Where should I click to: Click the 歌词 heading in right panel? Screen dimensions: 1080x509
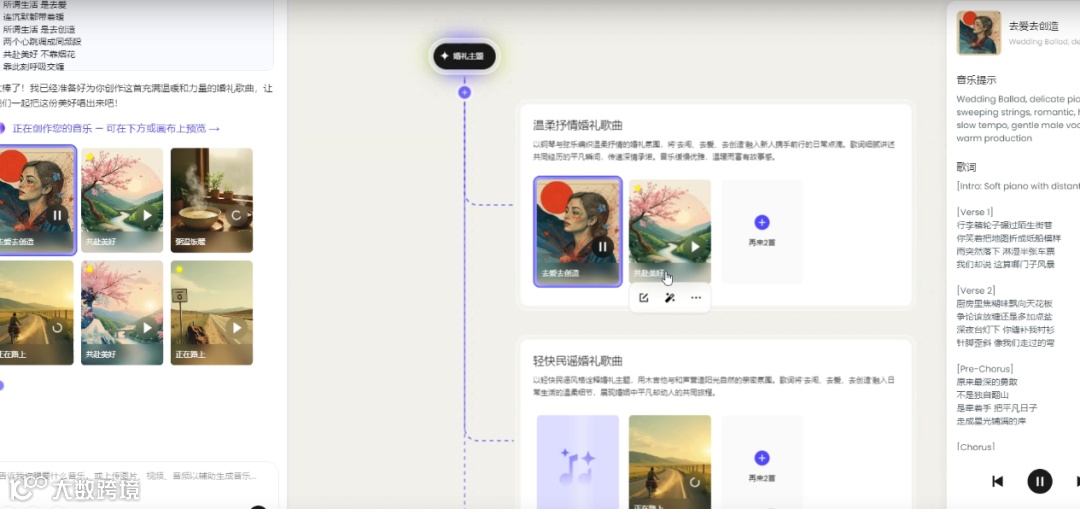(966, 167)
